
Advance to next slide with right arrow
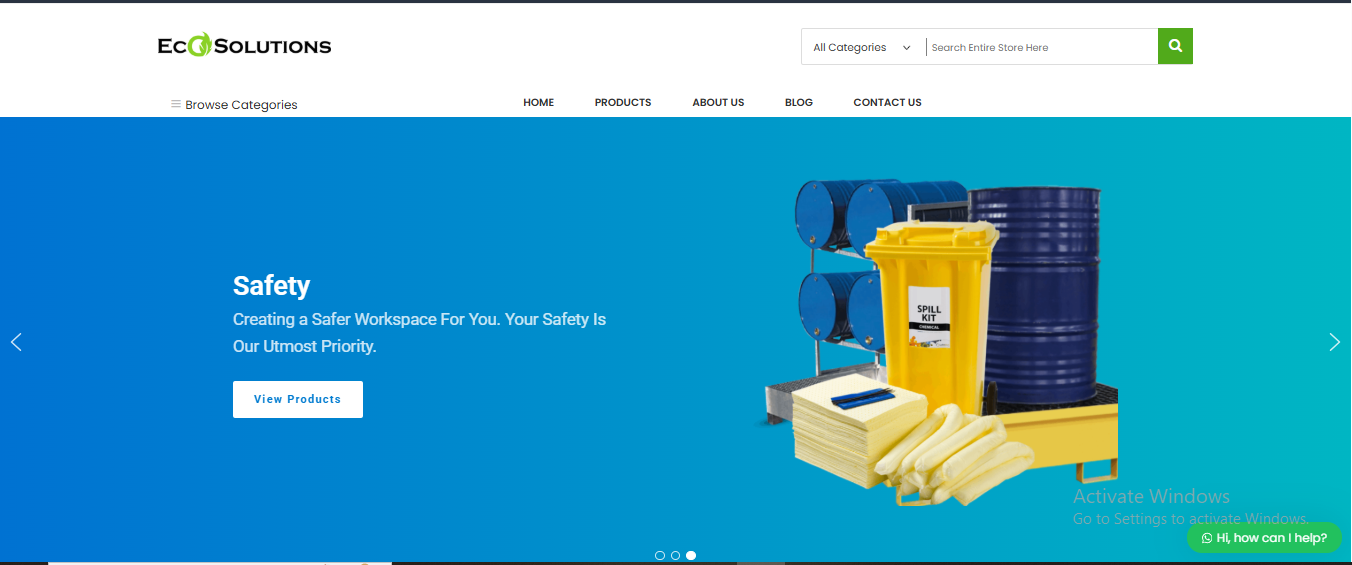point(1334,342)
